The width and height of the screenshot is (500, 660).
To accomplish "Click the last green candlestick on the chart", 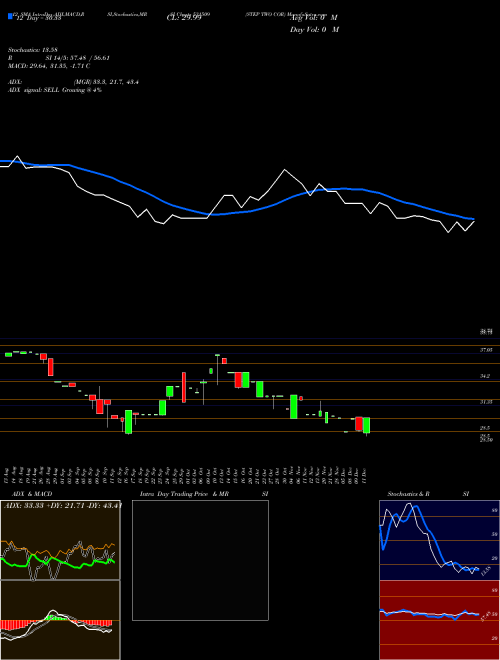I will point(367,425).
